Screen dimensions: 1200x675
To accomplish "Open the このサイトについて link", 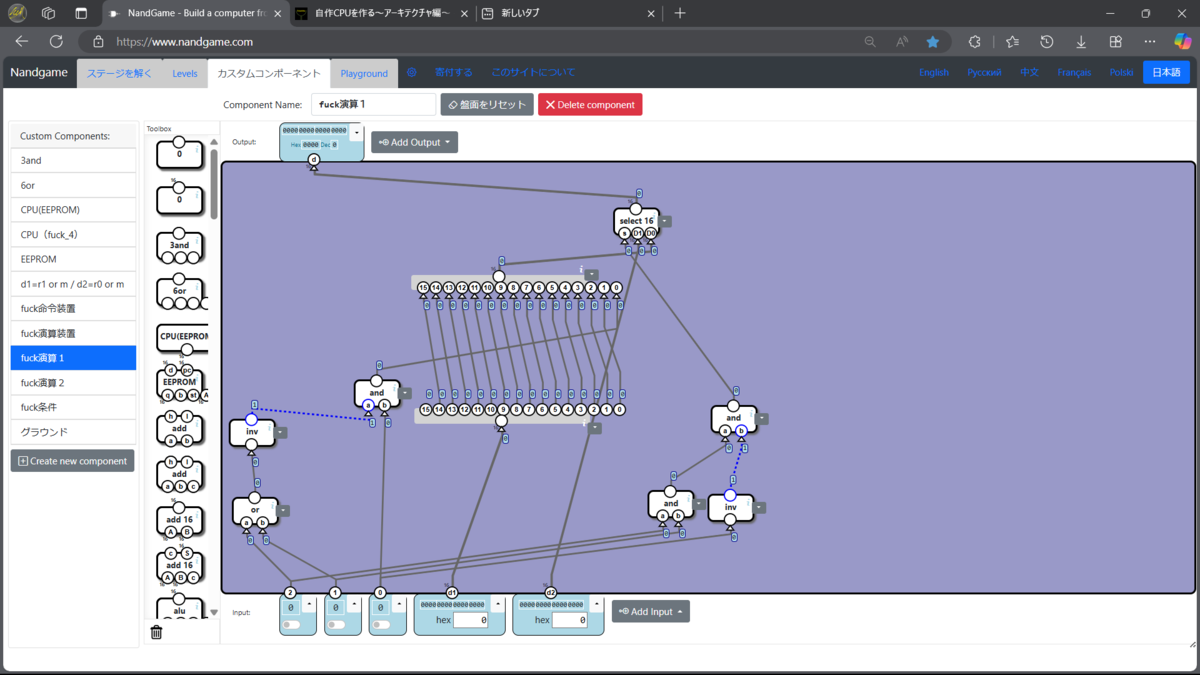I will (533, 73).
